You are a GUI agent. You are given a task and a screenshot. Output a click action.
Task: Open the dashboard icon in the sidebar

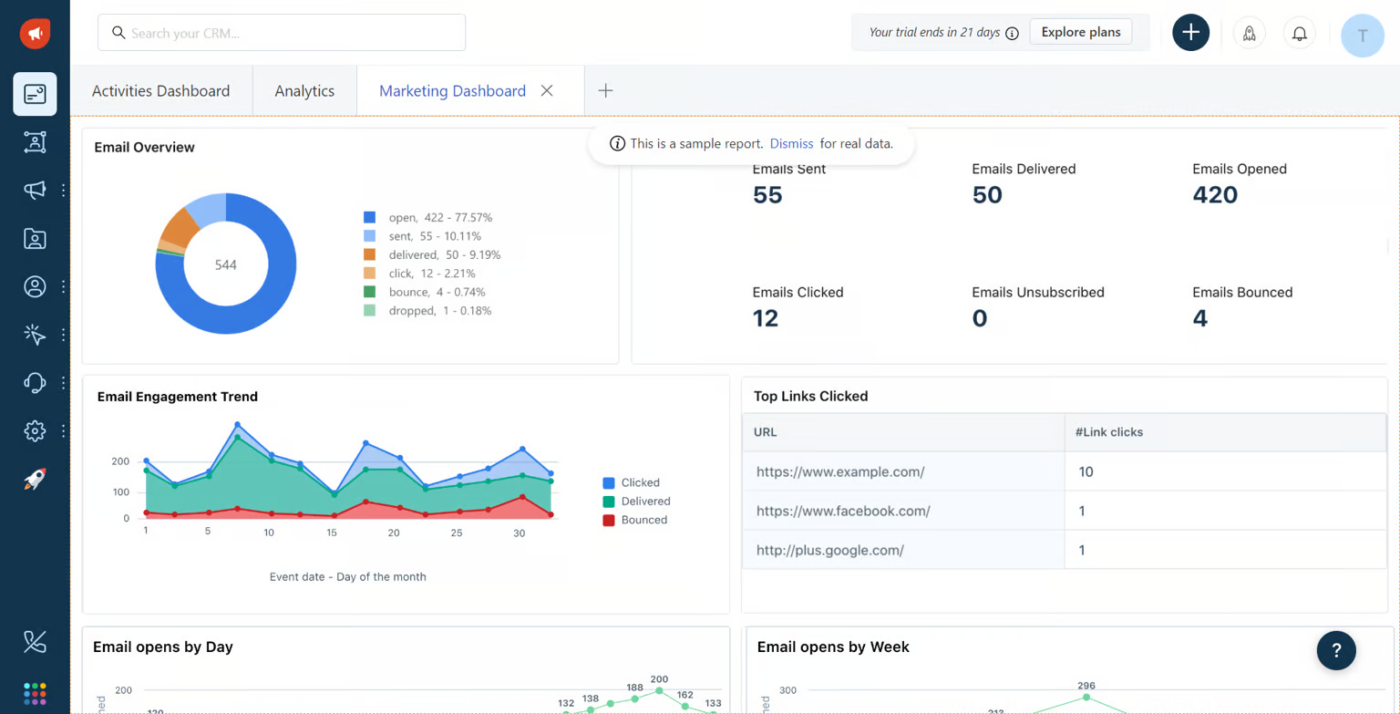pyautogui.click(x=35, y=94)
